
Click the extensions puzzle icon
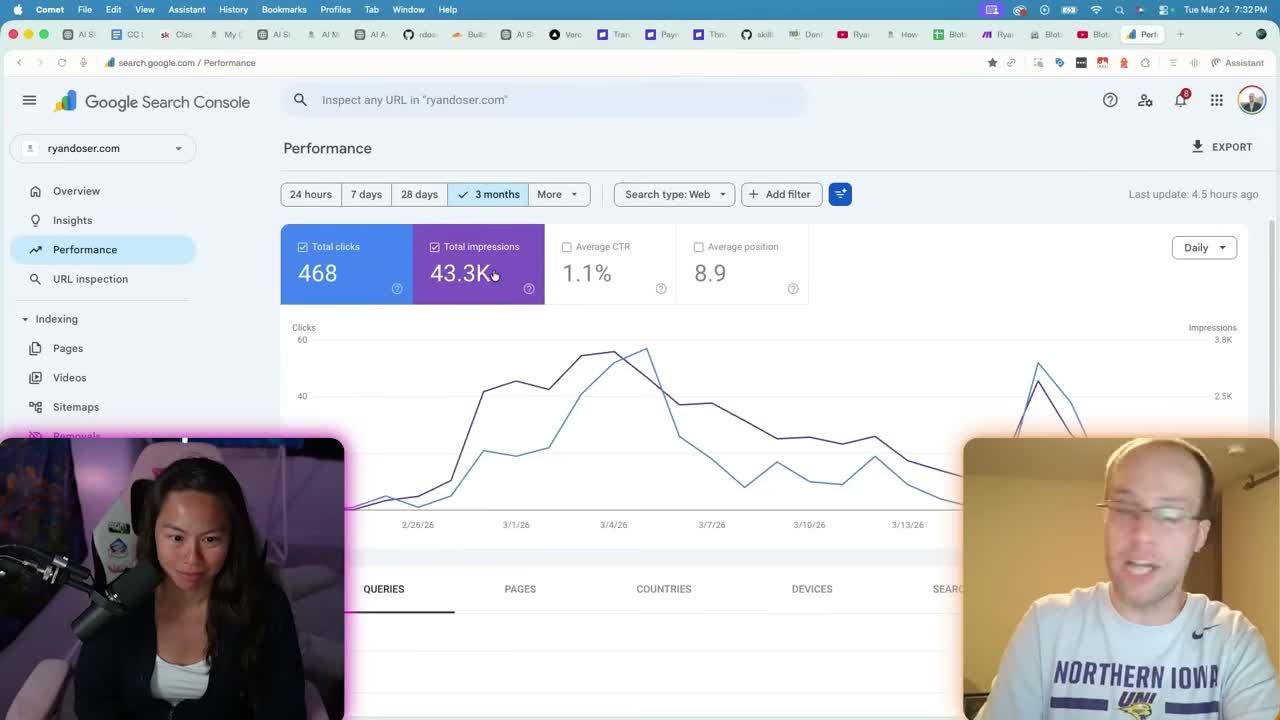[1145, 63]
